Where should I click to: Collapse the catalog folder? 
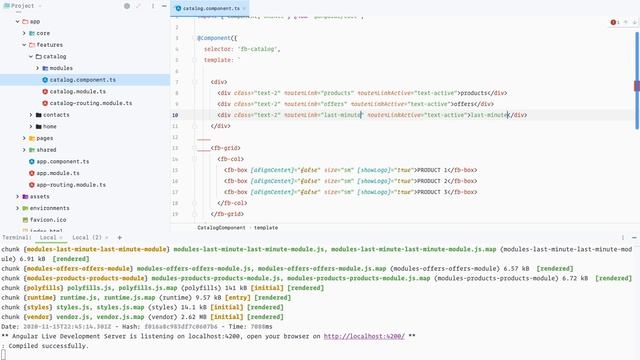tap(31, 56)
